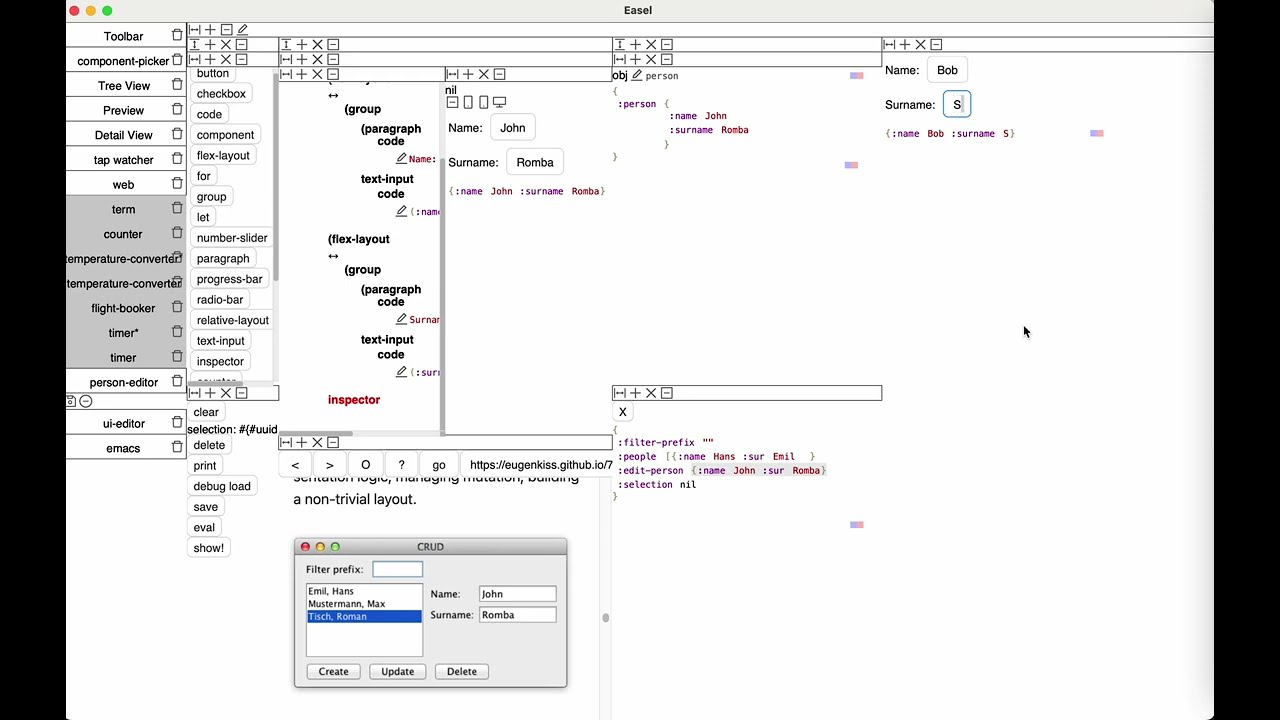Click the eval button

pos(204,527)
